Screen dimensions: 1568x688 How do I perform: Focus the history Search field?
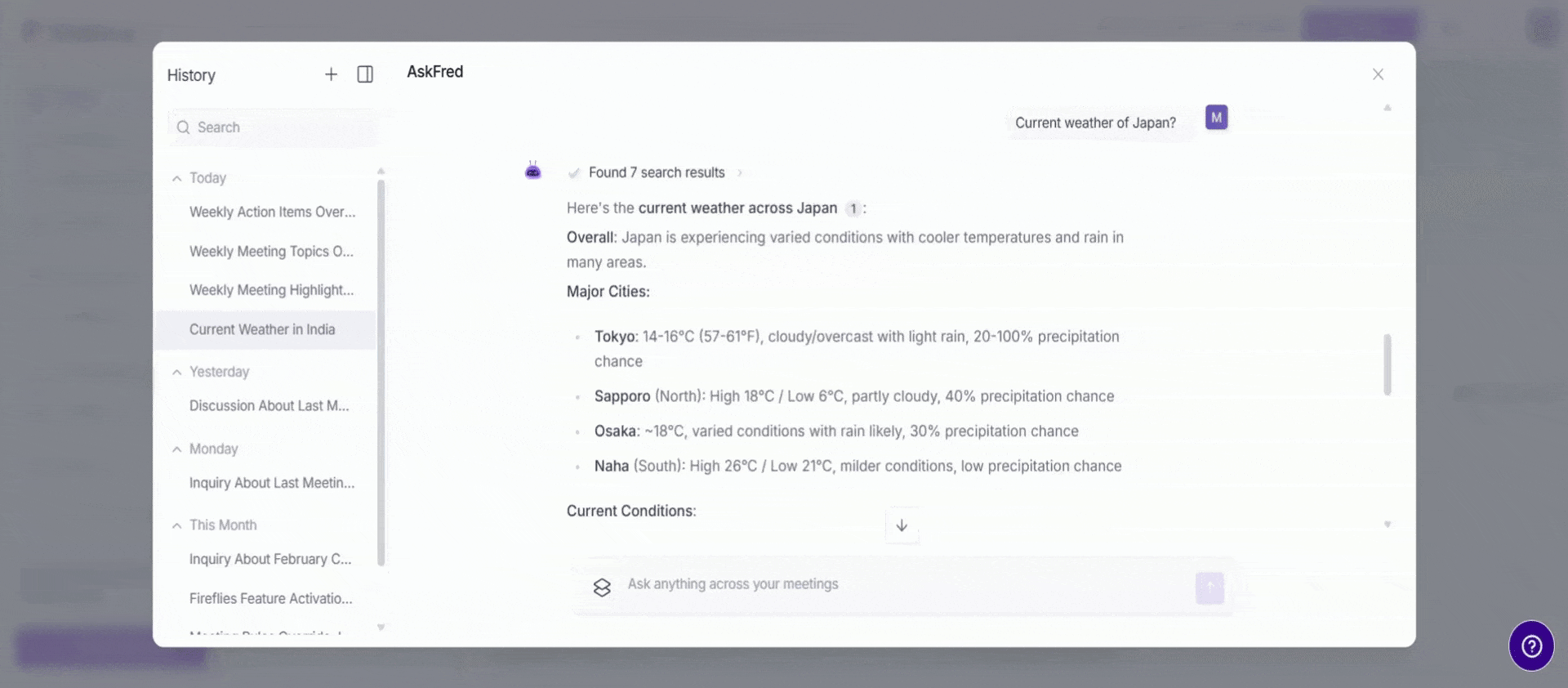[273, 127]
